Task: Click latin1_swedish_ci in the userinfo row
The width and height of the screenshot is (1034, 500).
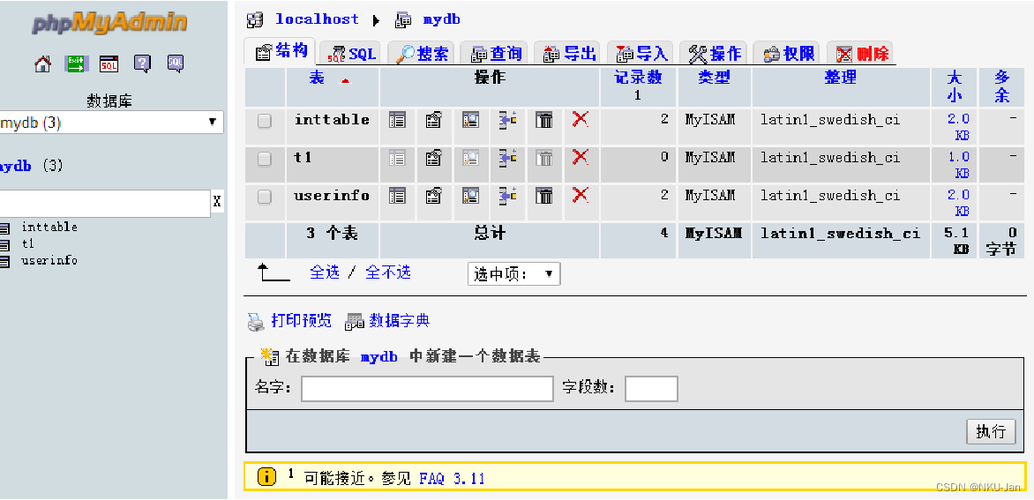Action: click(x=830, y=195)
